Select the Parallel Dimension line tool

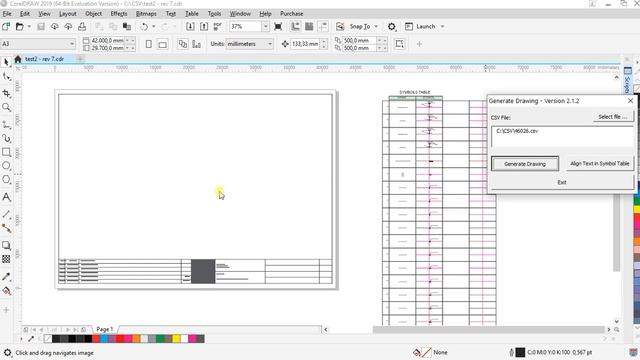[6, 214]
